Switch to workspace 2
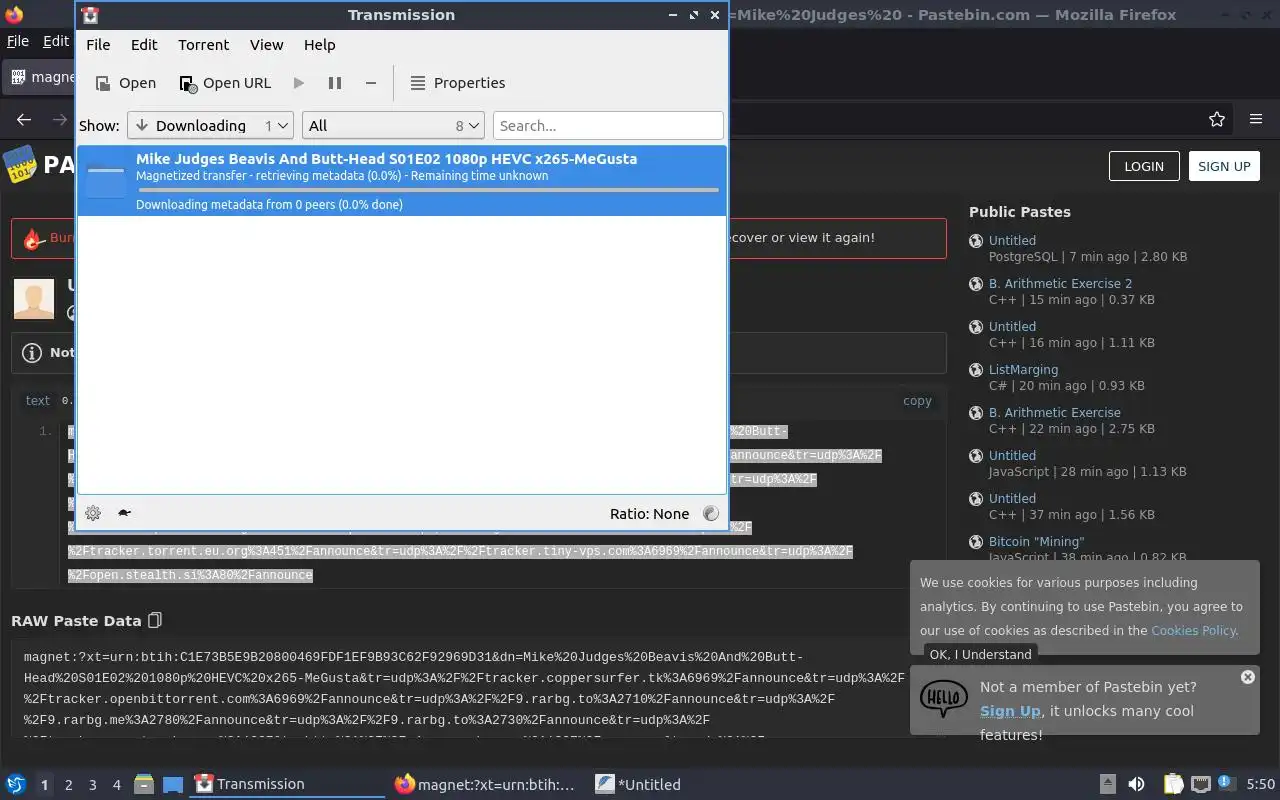The height and width of the screenshot is (800, 1280). coord(68,785)
